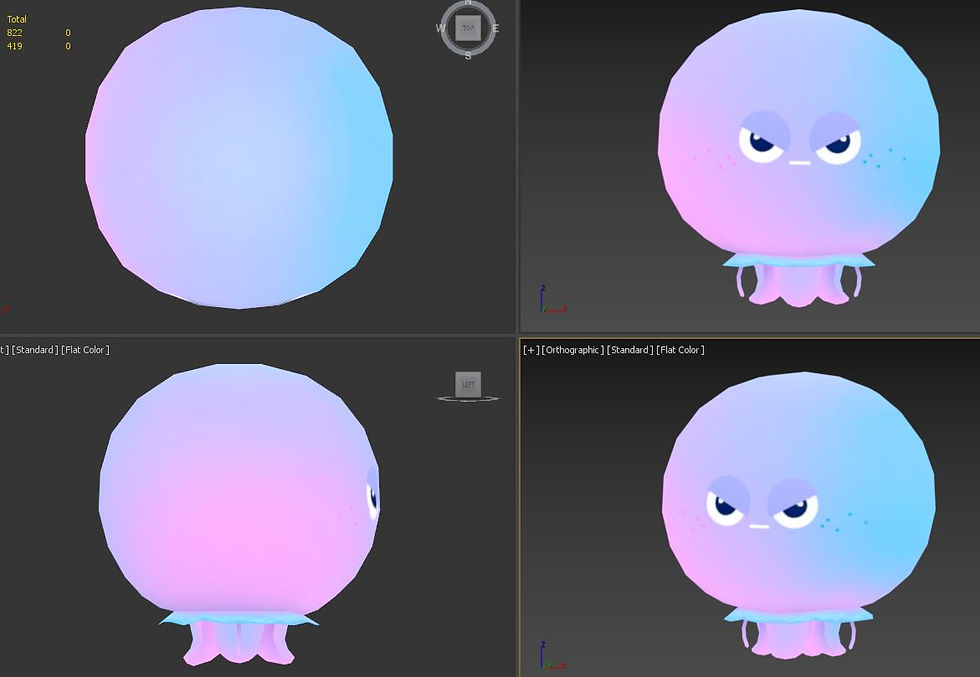Click the N compass direction on ViewCube

point(468,3)
